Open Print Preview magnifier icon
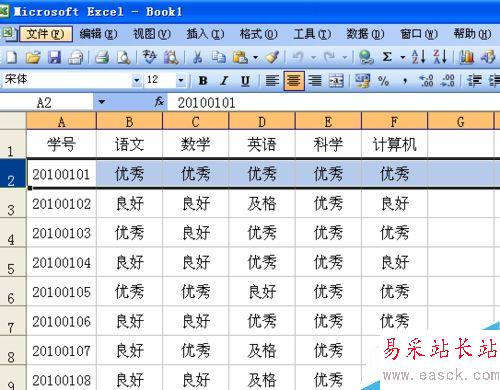The width and height of the screenshot is (500, 390). pyautogui.click(x=124, y=57)
